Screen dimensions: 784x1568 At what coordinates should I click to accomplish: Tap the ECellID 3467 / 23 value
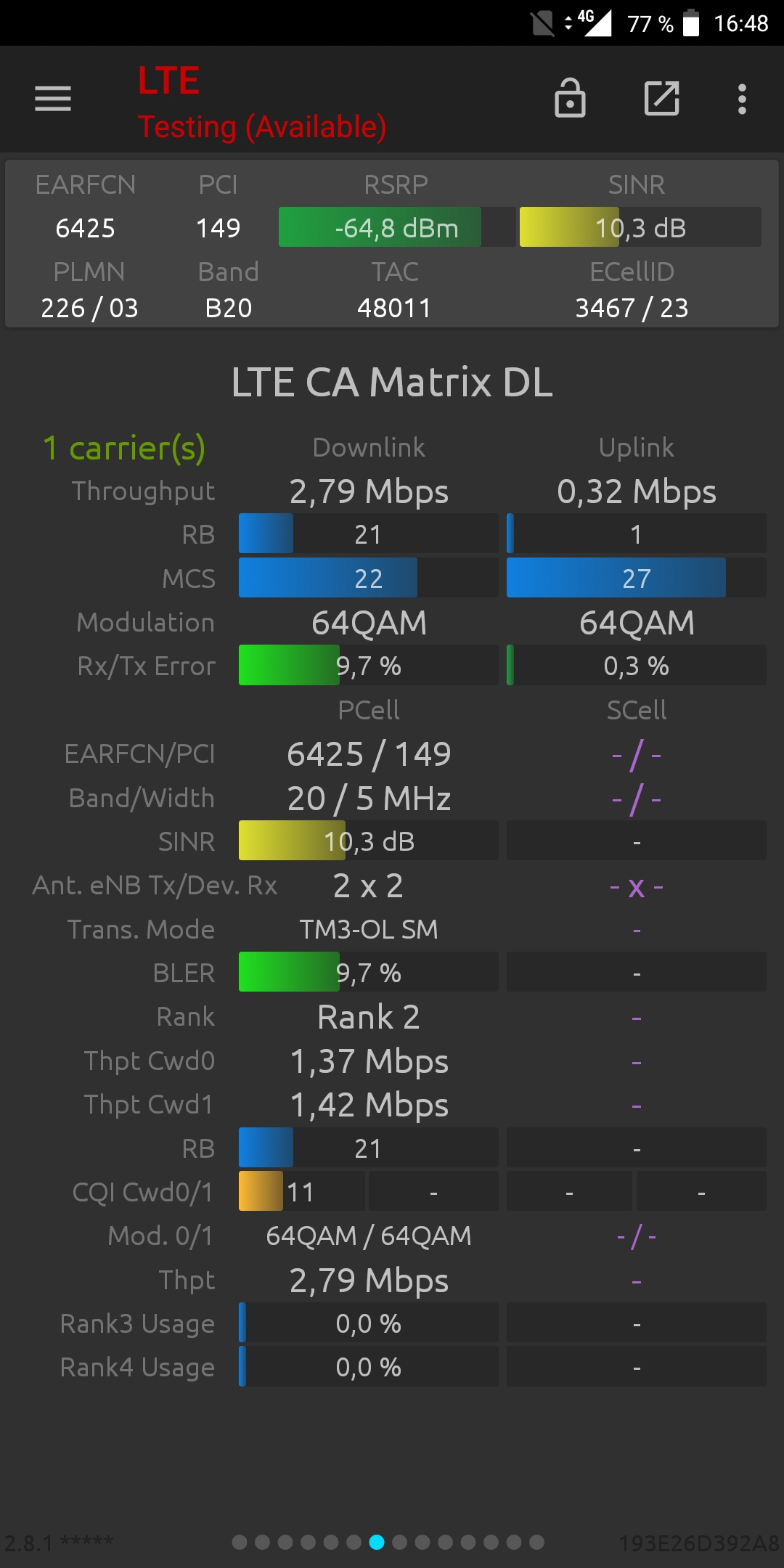[x=632, y=308]
